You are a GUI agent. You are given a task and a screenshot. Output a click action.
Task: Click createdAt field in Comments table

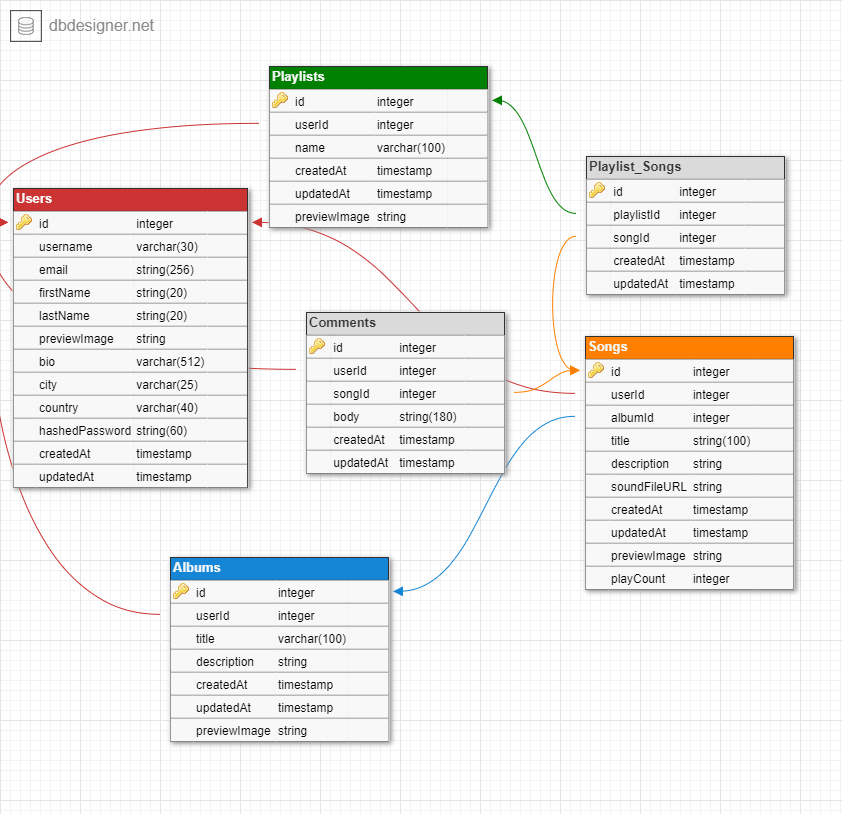359,440
